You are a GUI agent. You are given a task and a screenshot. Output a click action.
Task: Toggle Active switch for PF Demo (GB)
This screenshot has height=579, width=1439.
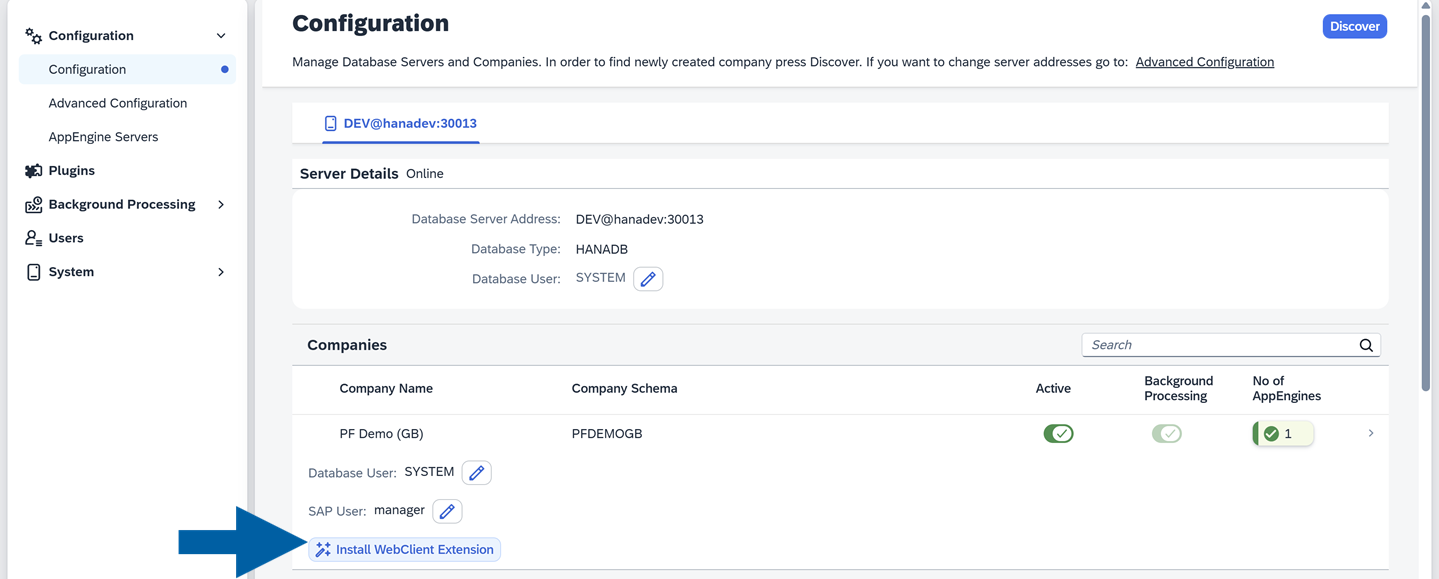1057,434
